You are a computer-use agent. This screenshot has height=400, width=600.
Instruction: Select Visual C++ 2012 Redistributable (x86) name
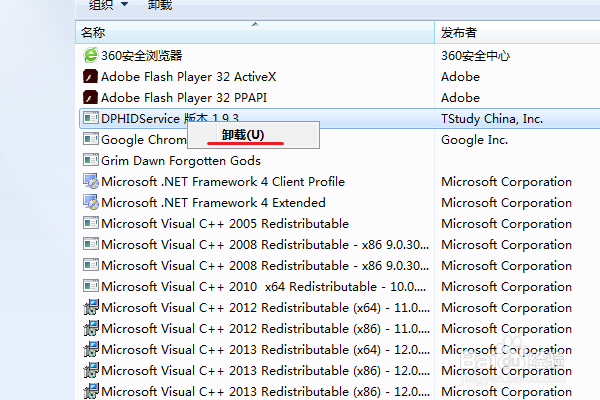pos(266,329)
